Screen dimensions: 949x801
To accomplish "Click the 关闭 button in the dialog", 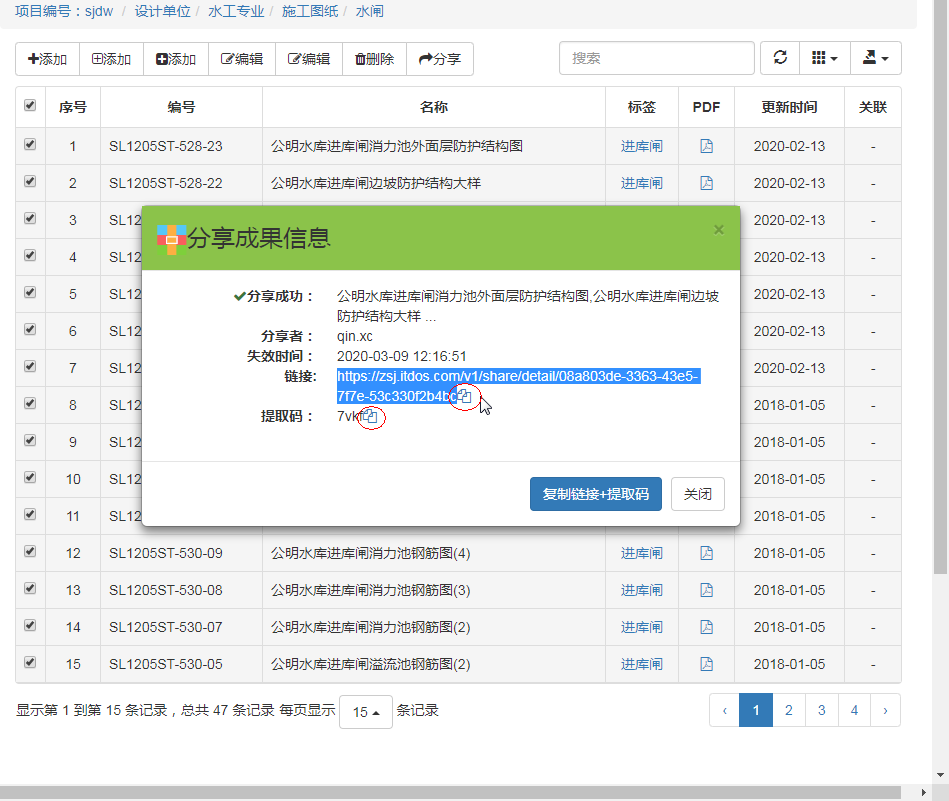I will (697, 494).
